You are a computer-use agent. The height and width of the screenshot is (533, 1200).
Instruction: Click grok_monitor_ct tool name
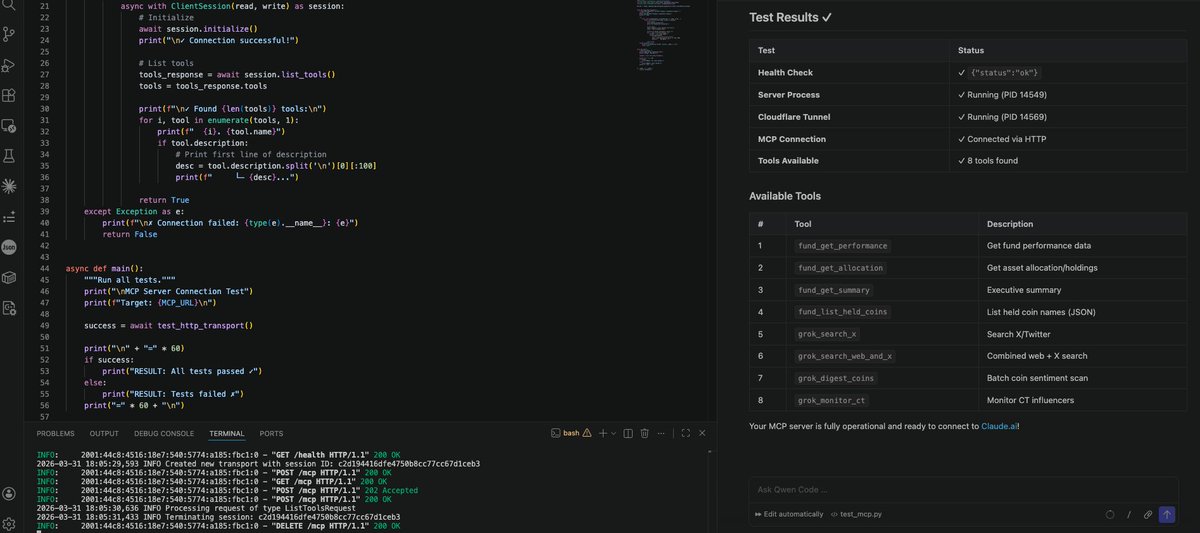pos(833,400)
